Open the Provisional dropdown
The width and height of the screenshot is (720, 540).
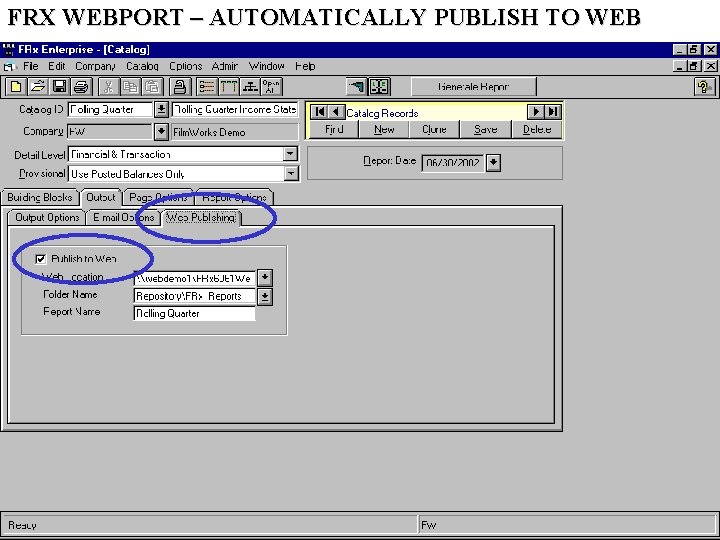coord(290,174)
